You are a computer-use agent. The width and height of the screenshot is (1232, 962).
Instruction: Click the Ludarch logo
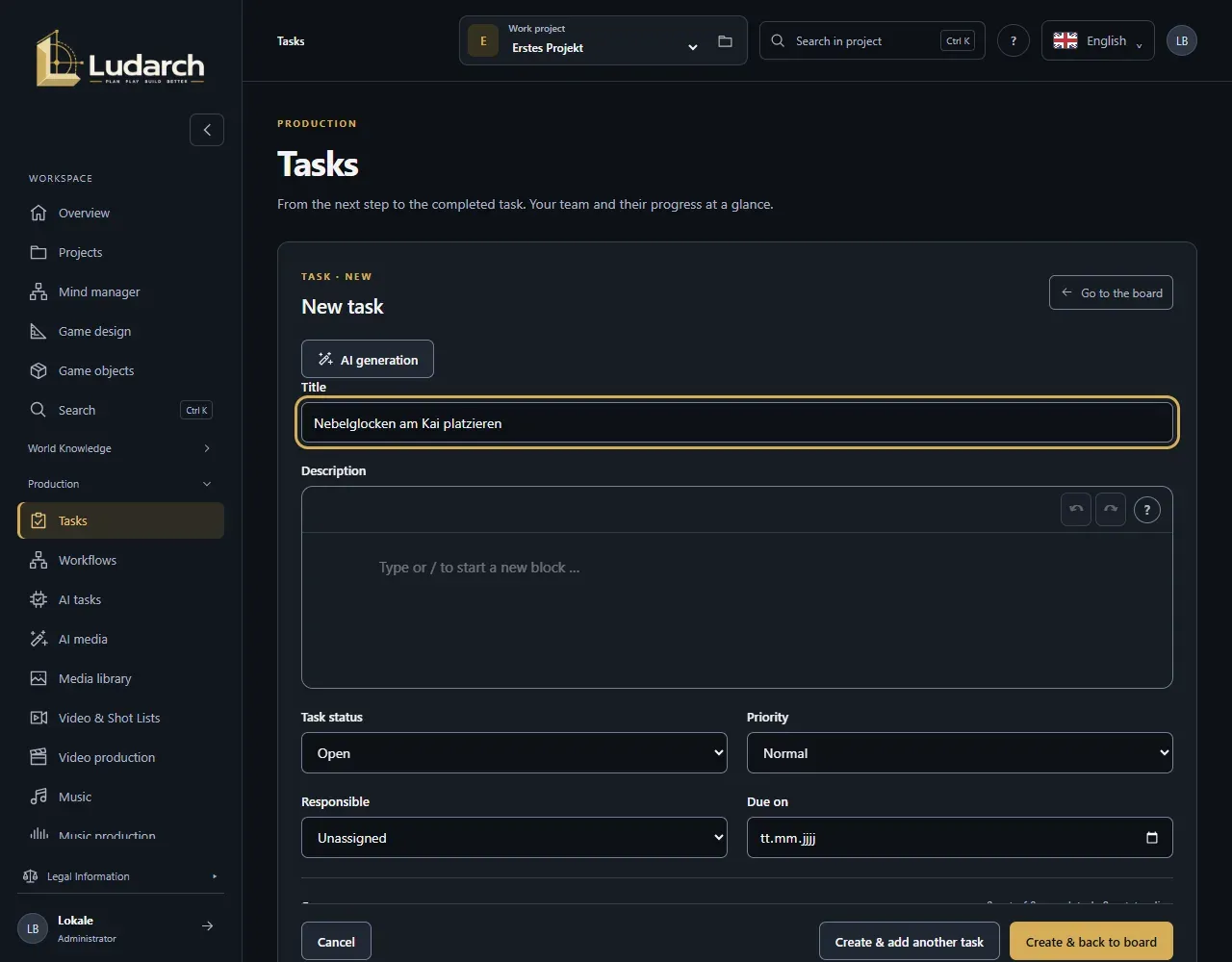[x=120, y=59]
